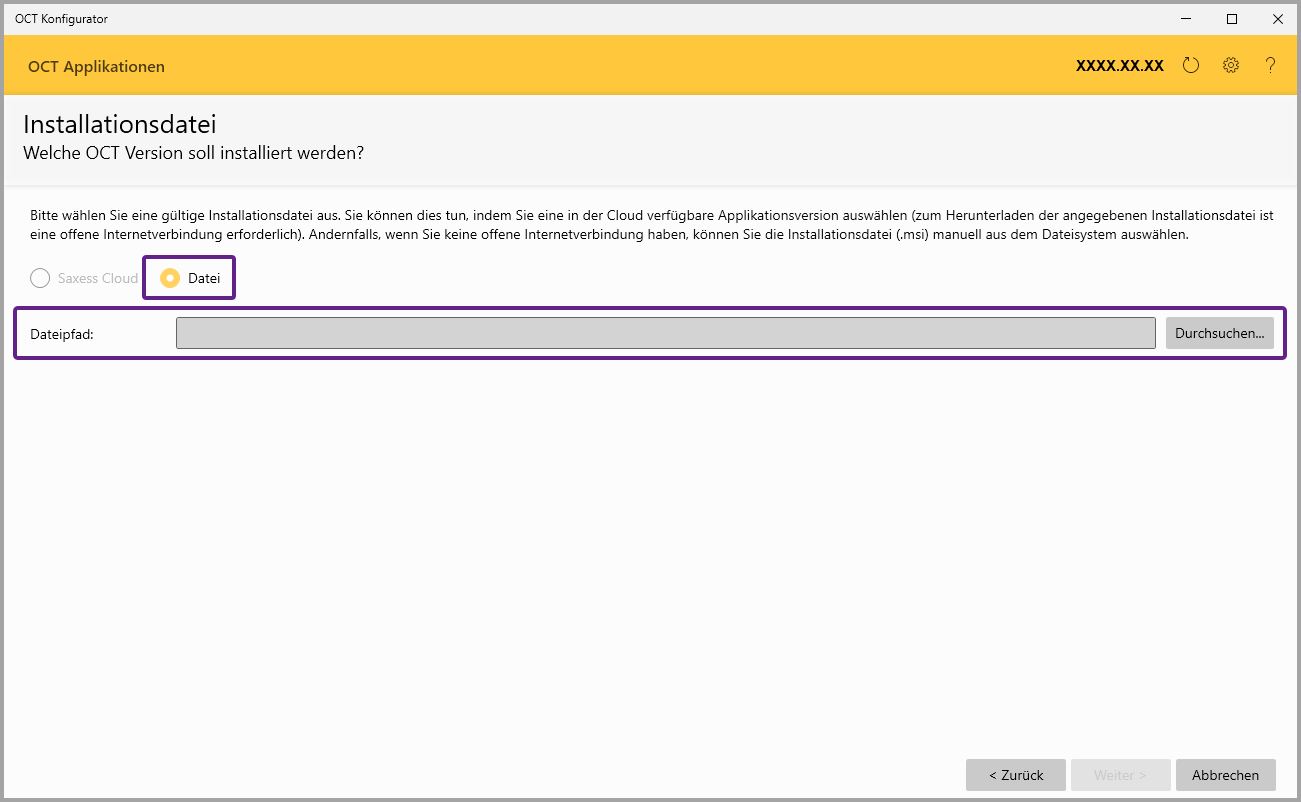Click the OCT Konfigurator title bar text
Screen dimensions: 1301x802
61,18
